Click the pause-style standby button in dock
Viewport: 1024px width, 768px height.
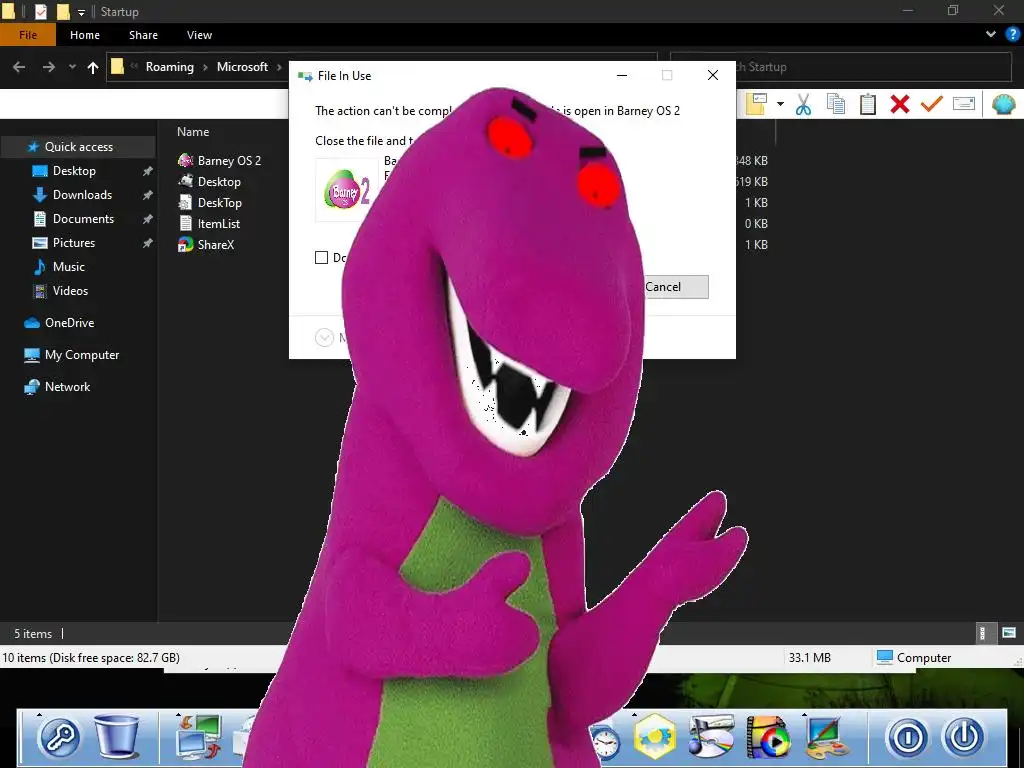click(x=908, y=738)
